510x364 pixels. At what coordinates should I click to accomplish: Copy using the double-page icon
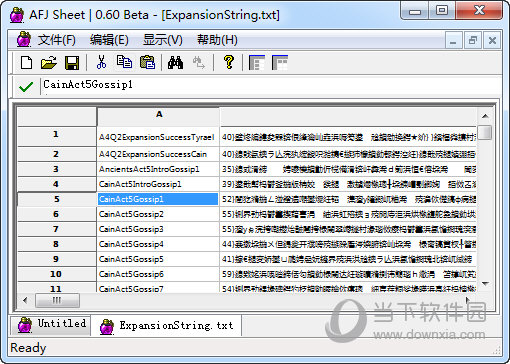[124, 62]
